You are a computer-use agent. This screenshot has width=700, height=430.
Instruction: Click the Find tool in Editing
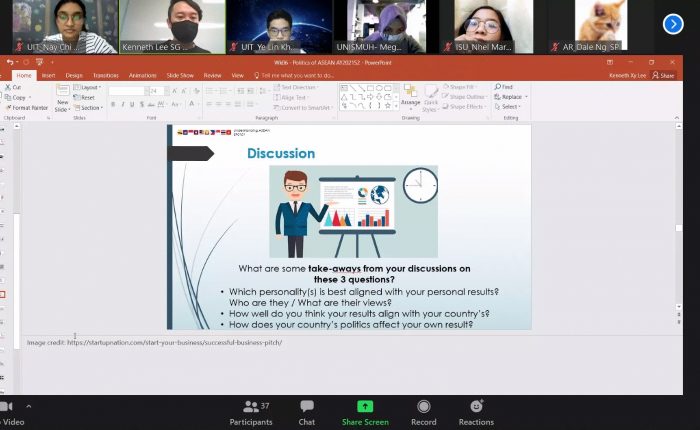pyautogui.click(x=504, y=87)
